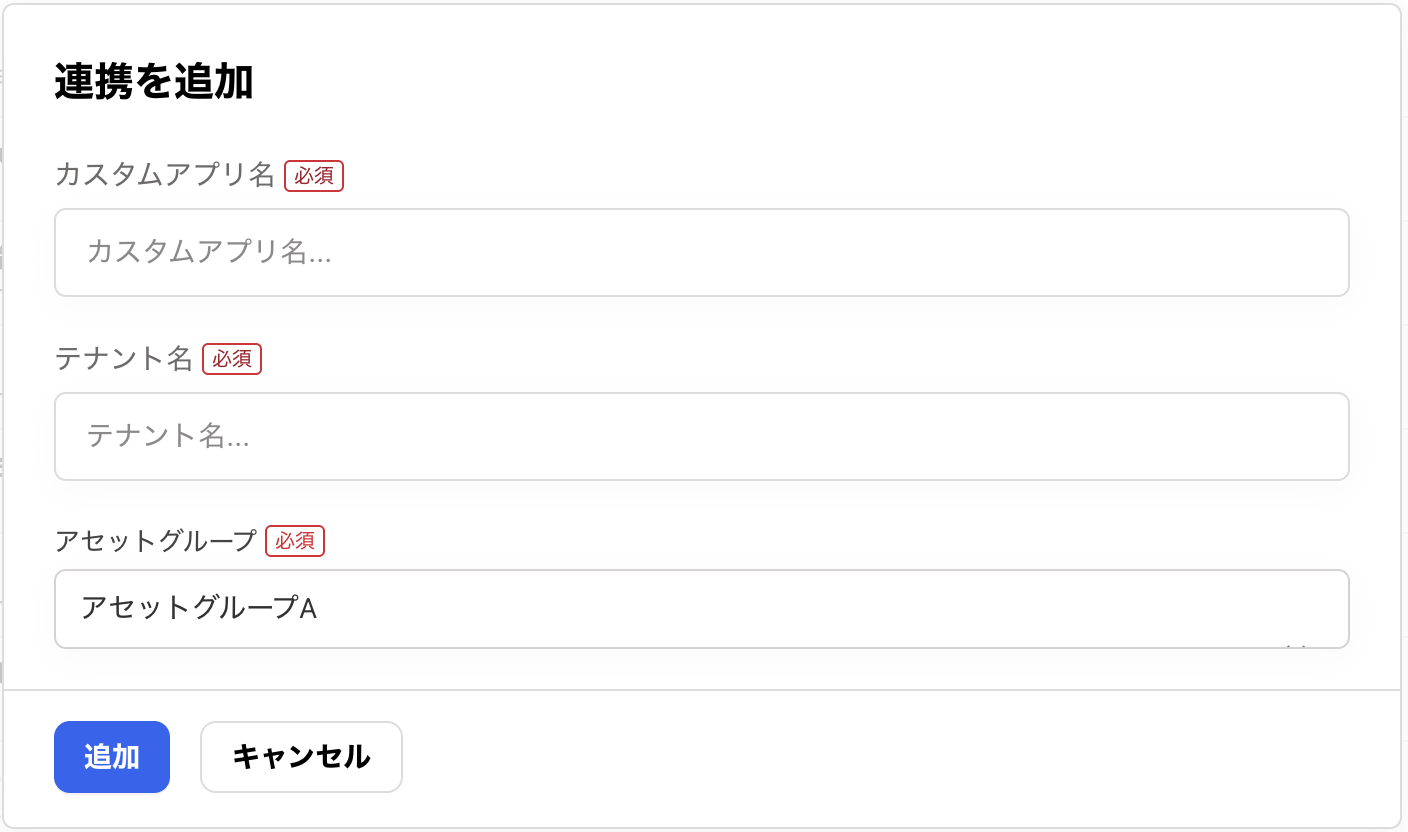This screenshot has width=1408, height=832.
Task: Click the キャンセル button
Action: [x=301, y=757]
